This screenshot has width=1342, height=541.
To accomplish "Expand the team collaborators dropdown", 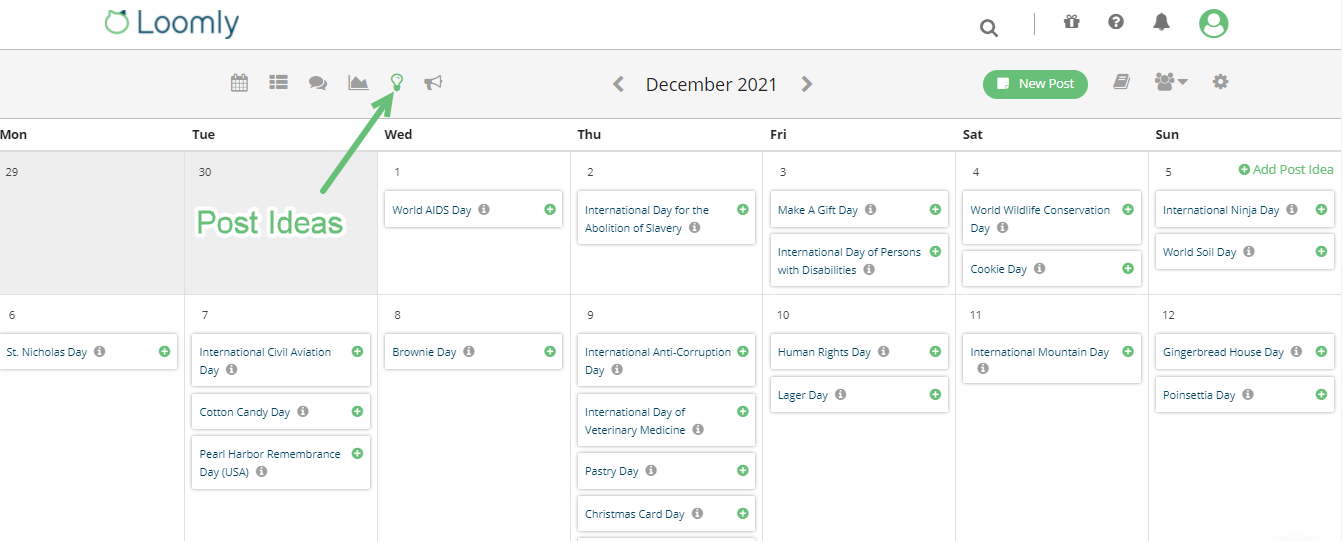I will pos(1171,82).
